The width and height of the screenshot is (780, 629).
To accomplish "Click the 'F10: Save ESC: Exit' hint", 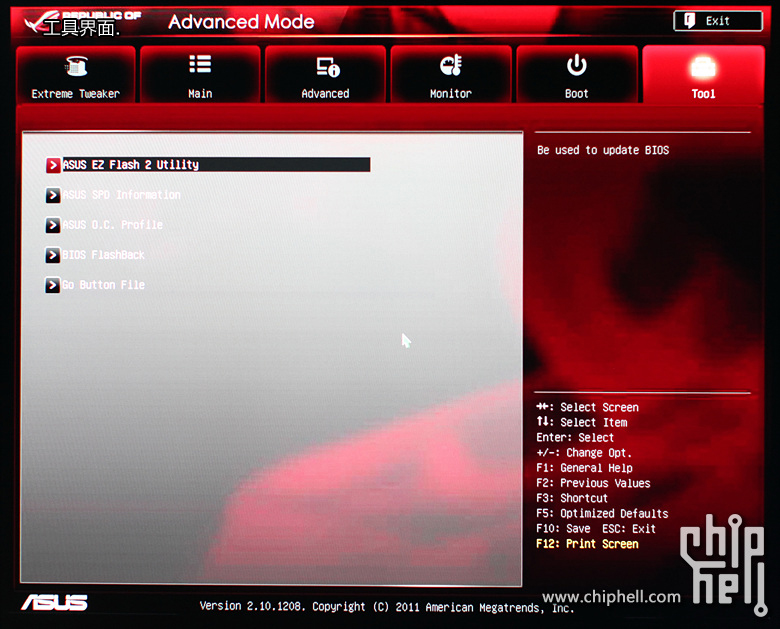I will pos(596,528).
